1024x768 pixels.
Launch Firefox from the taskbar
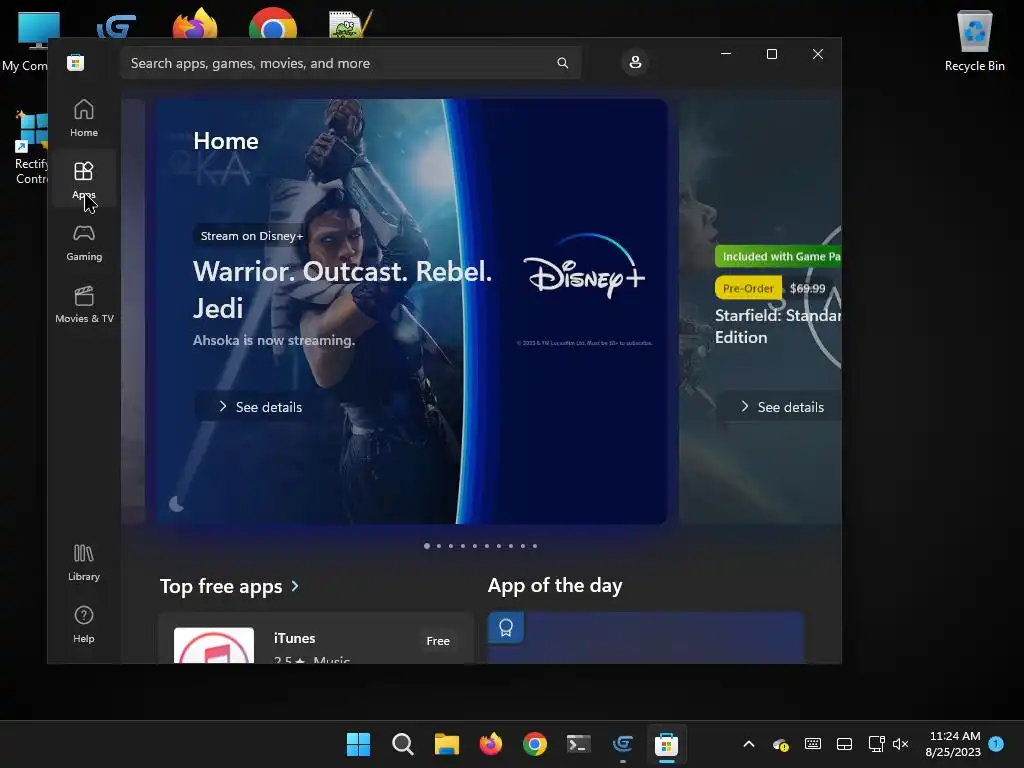[490, 744]
